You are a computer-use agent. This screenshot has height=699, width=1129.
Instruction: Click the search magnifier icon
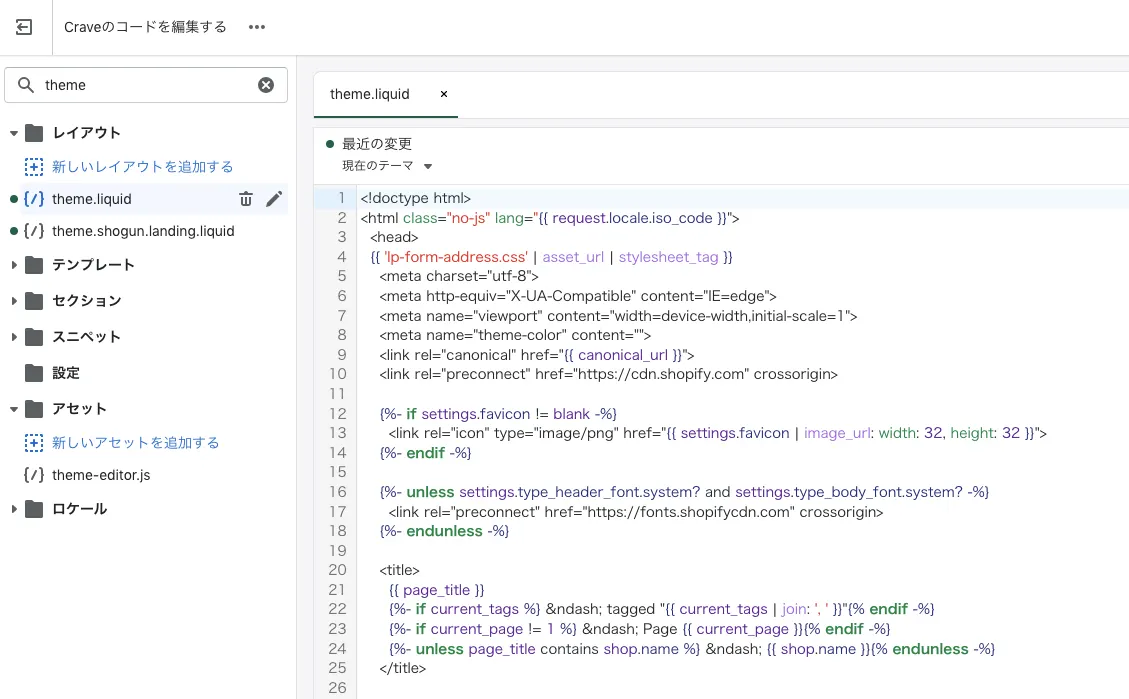click(x=26, y=85)
